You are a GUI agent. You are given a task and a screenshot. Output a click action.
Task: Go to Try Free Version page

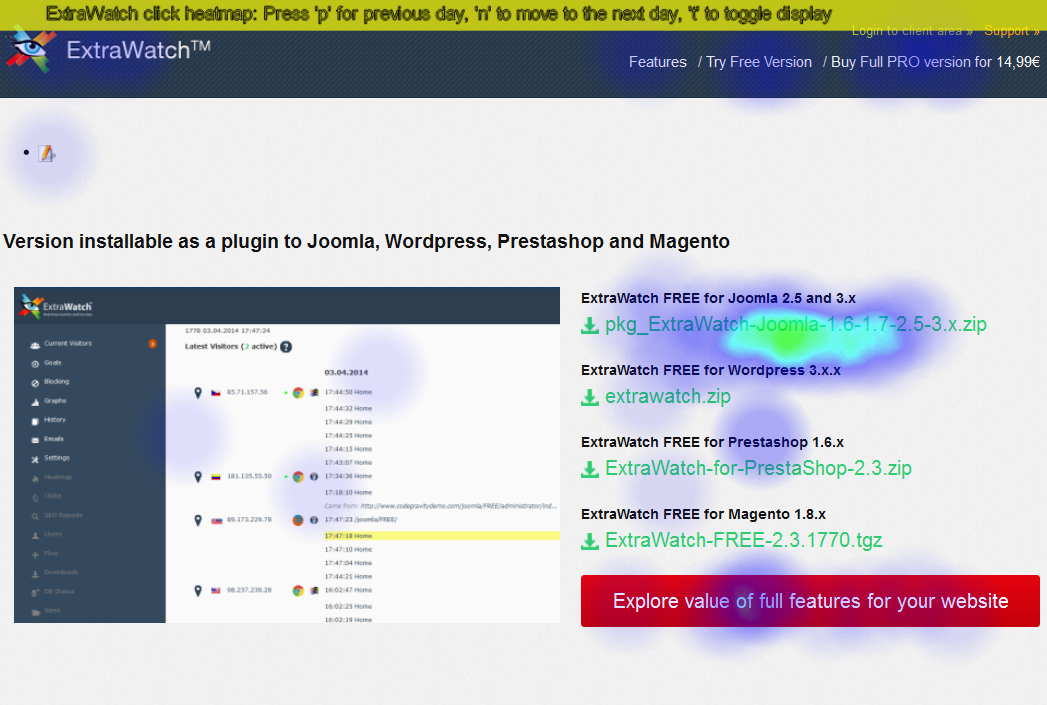[759, 62]
